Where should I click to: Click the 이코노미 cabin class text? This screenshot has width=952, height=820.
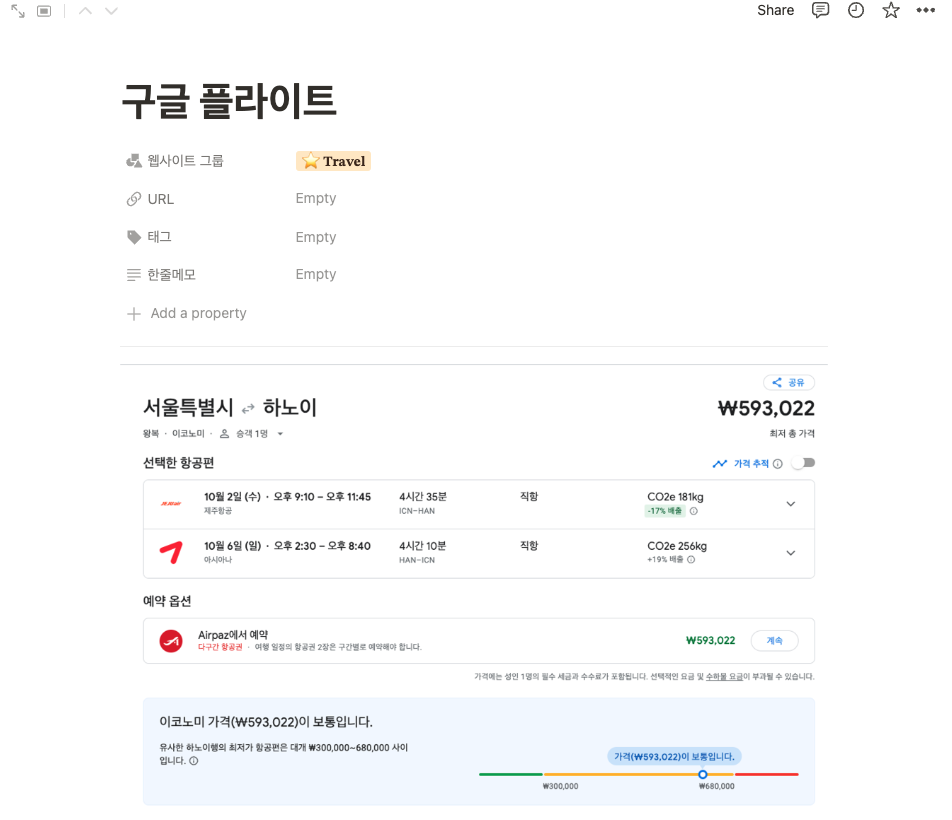point(188,433)
